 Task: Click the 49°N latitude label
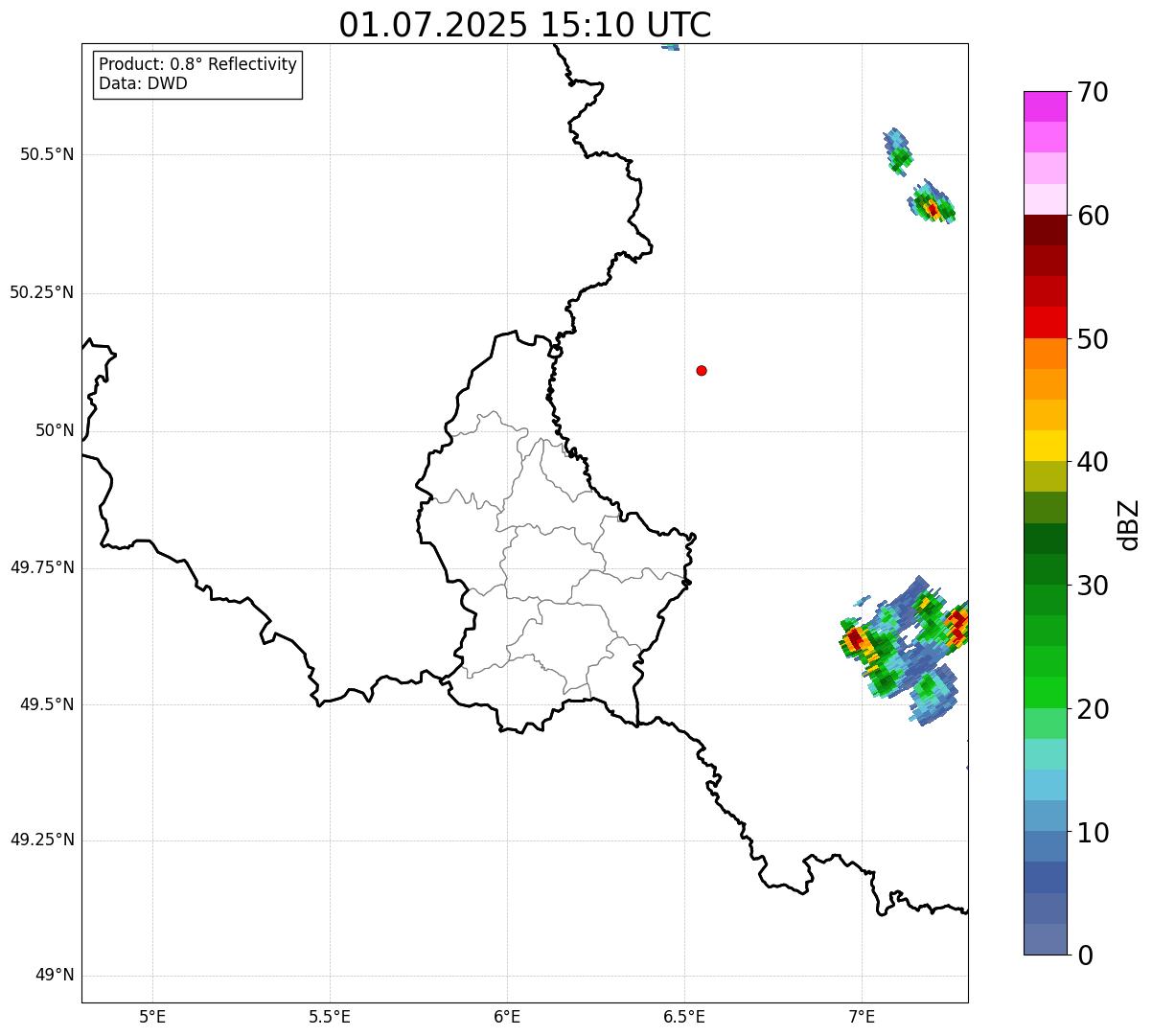55,976
